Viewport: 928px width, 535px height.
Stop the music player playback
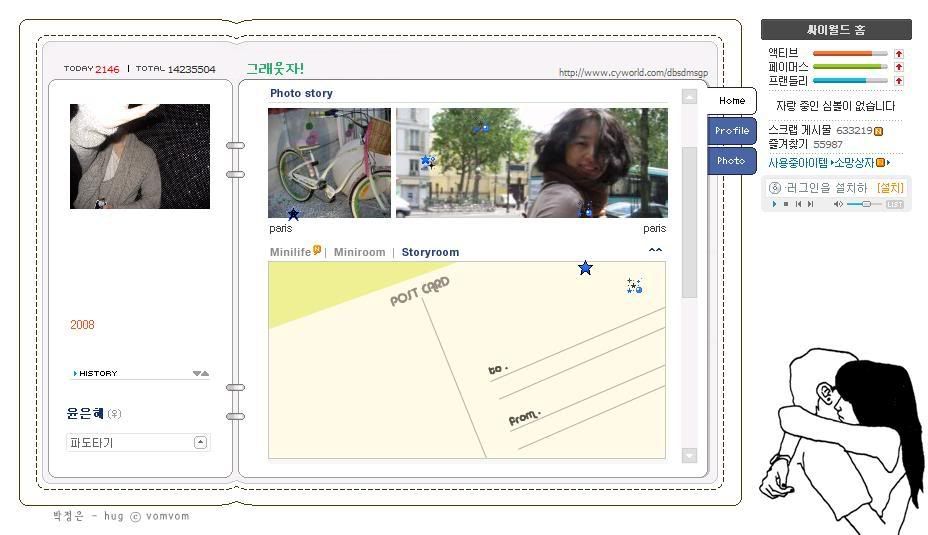(x=785, y=204)
